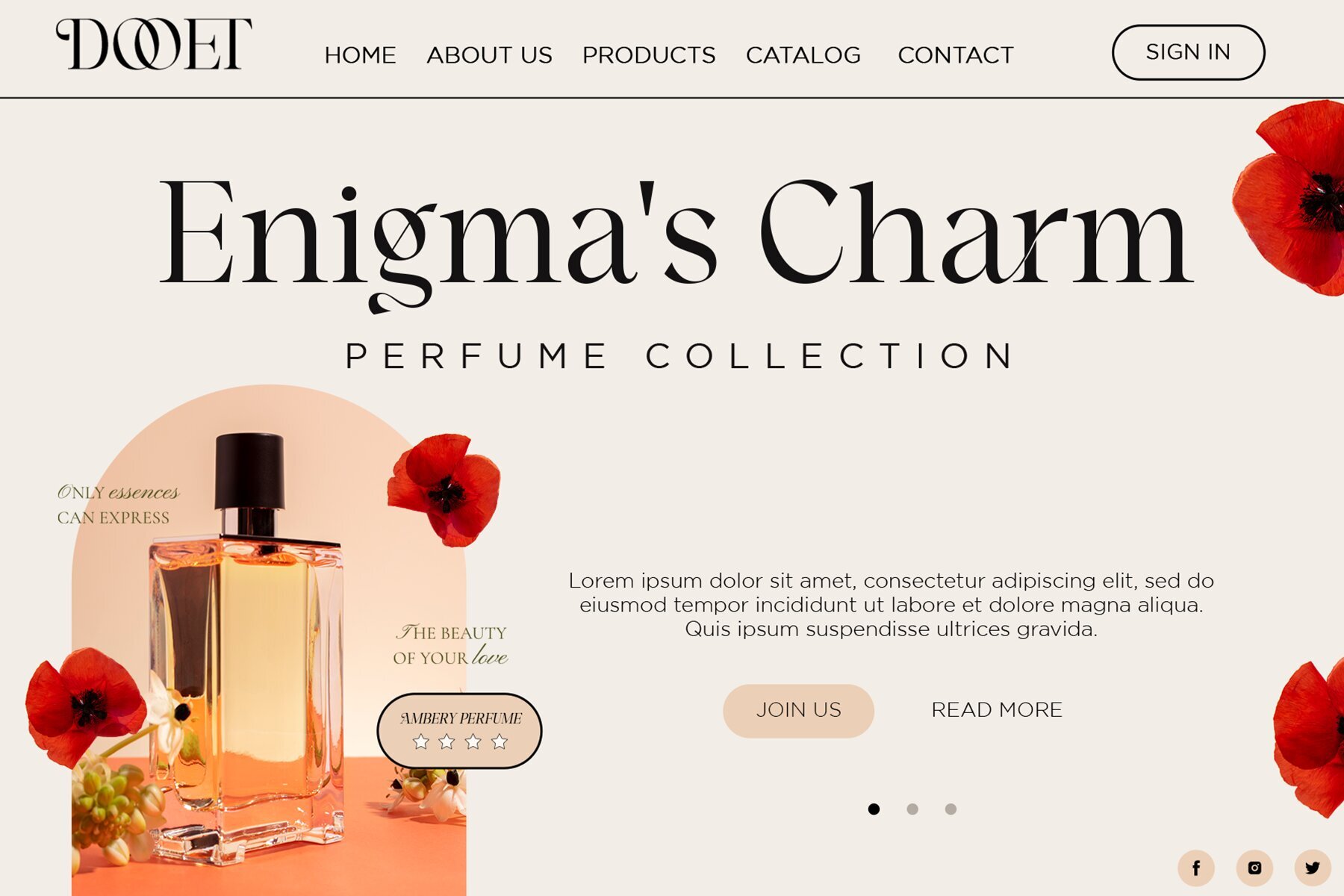Click the second rating star

[x=447, y=741]
